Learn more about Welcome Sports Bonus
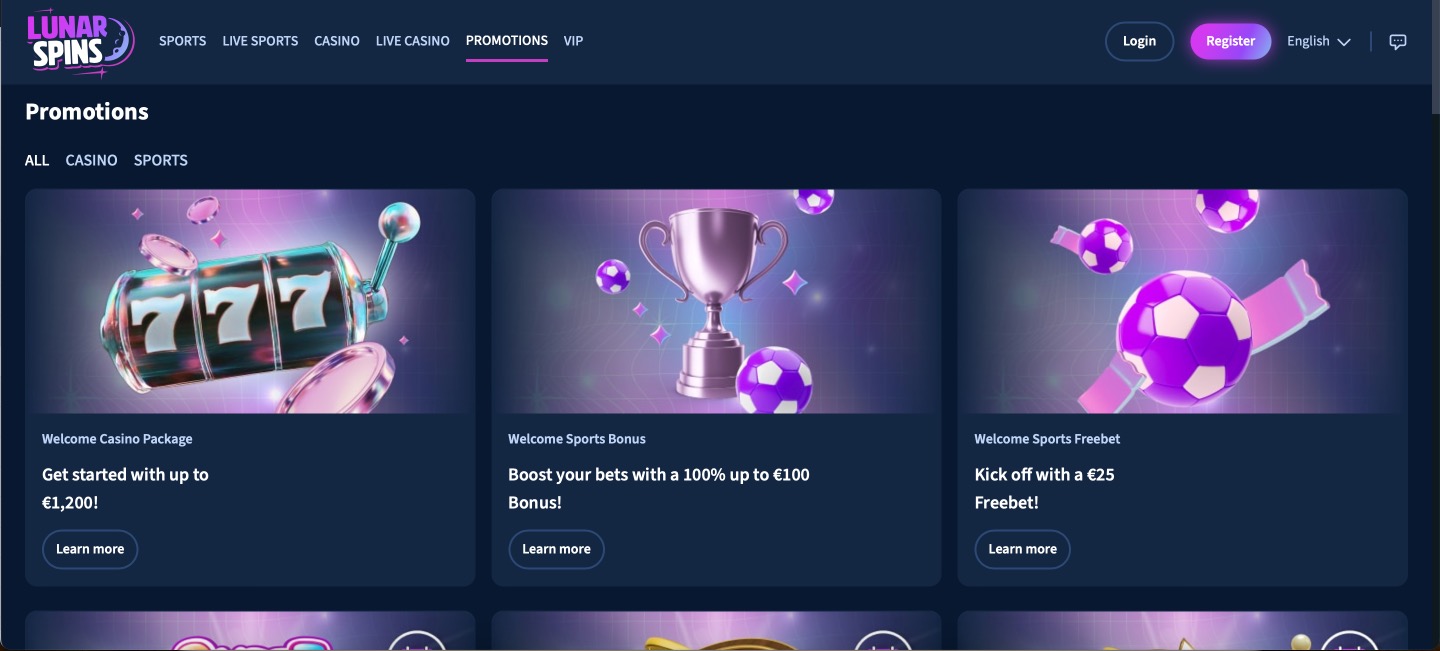The image size is (1440, 651). tap(556, 549)
